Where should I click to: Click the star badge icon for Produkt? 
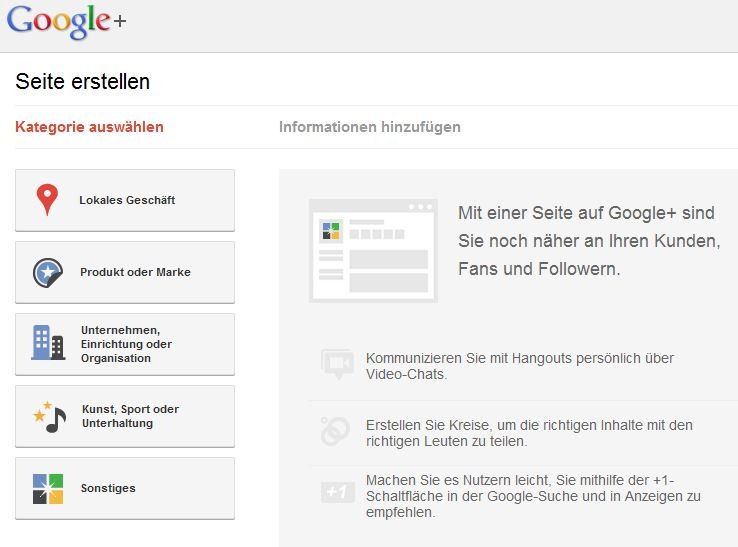coord(47,272)
